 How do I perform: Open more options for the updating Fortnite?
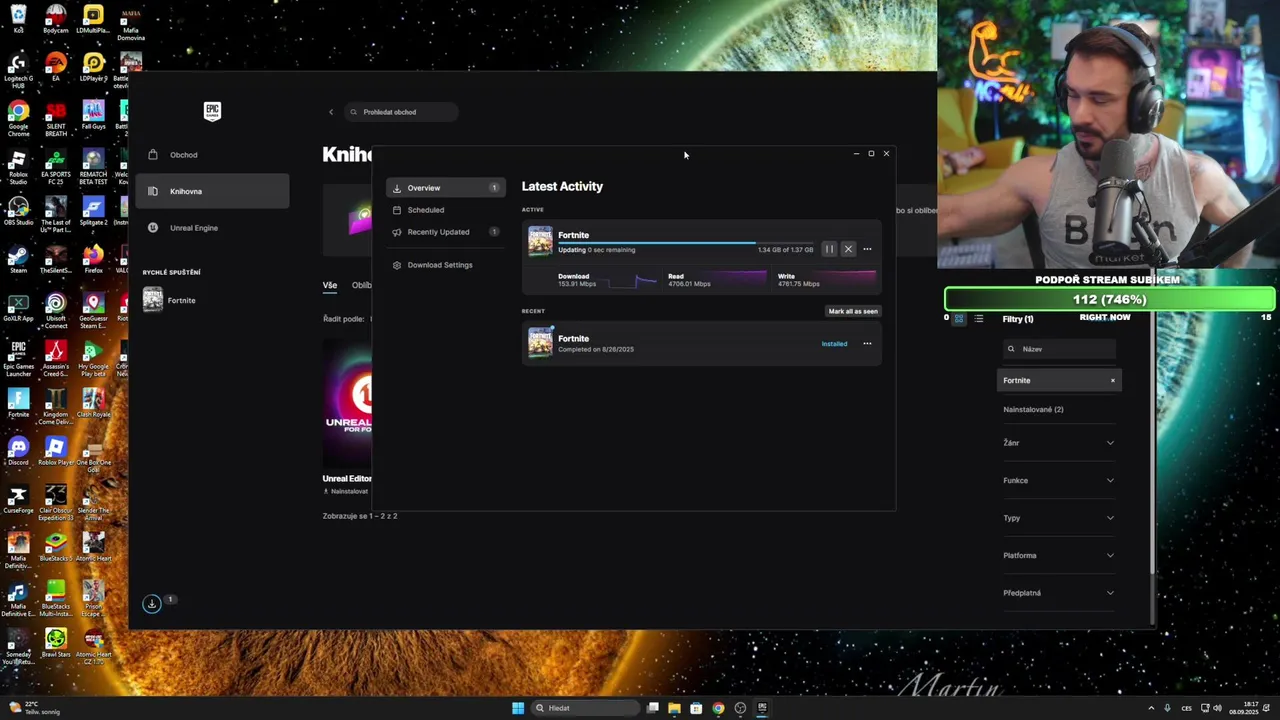pyautogui.click(x=867, y=249)
